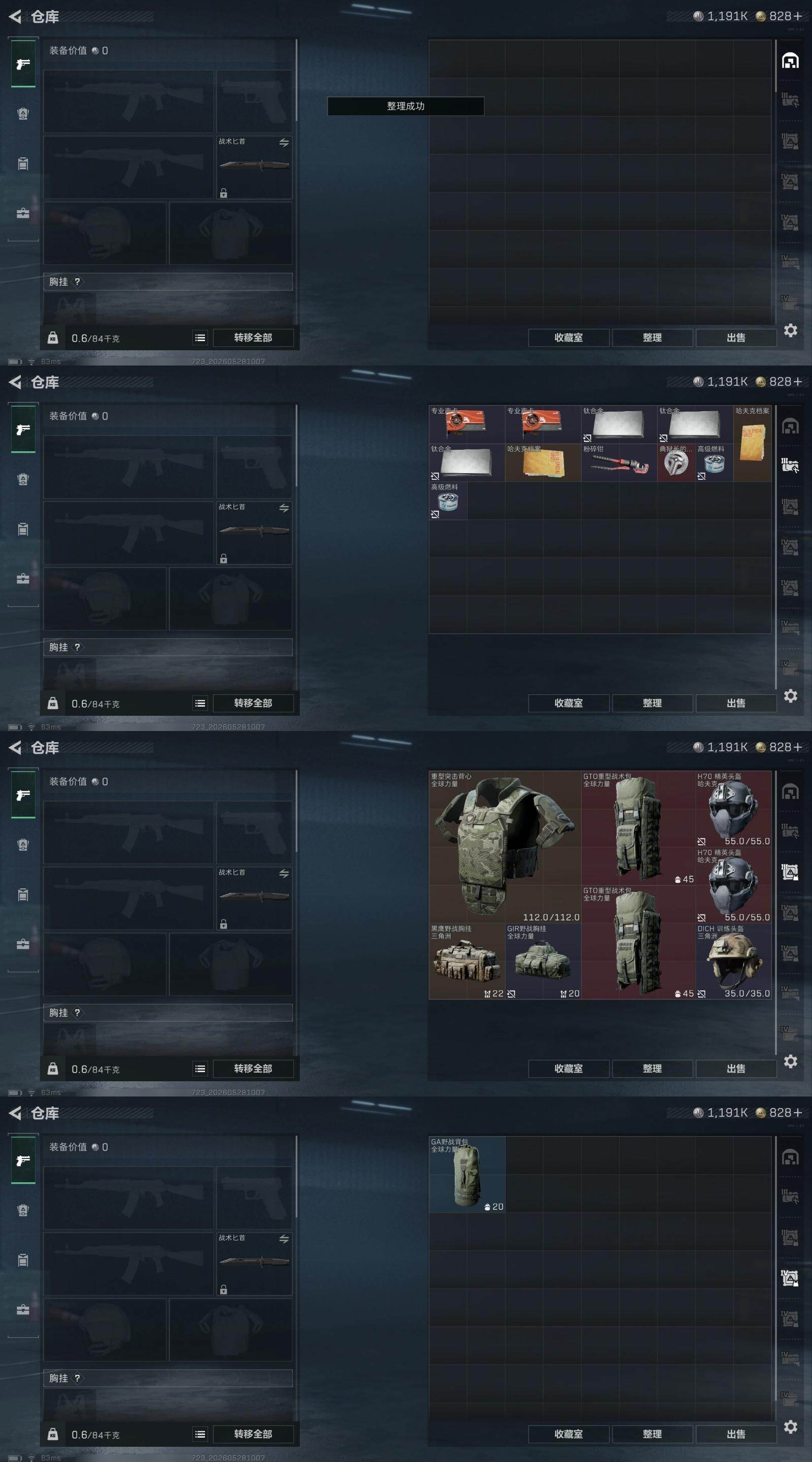Click the 战术匕首 swap arrows on the 整理成功 screen
This screenshot has height=1462, width=812.
point(284,143)
